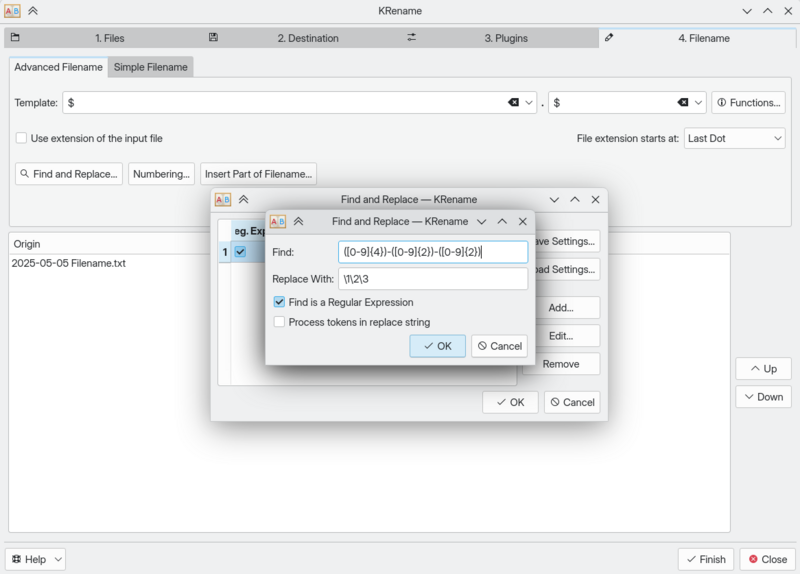Minimize the main KRename window
Screen dimensions: 800x574
pos(747,11)
